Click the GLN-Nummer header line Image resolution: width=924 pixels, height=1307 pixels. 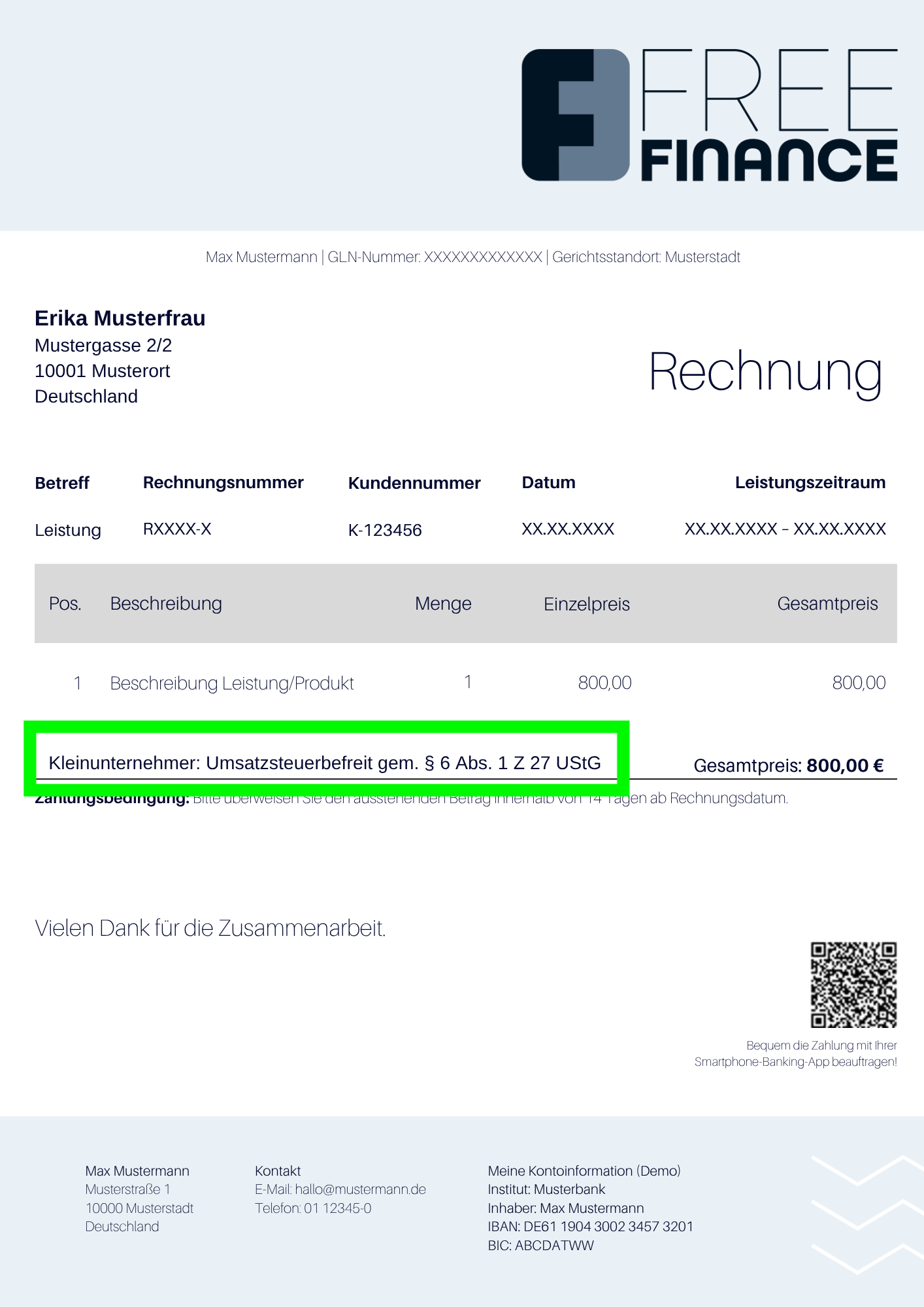click(472, 257)
